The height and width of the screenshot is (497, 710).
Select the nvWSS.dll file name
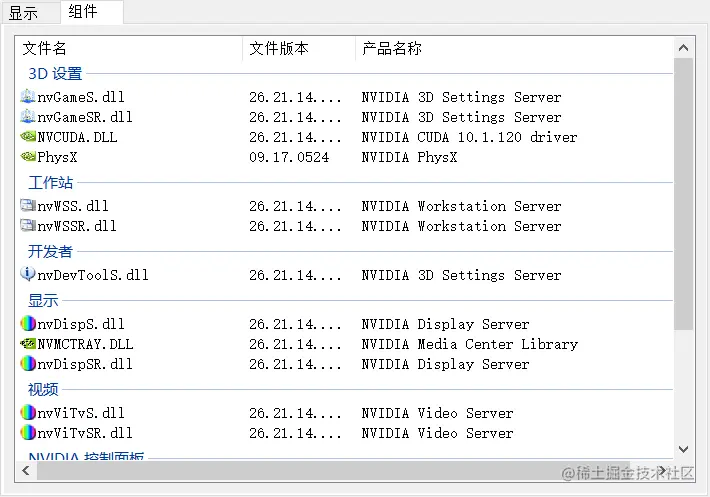[73, 206]
